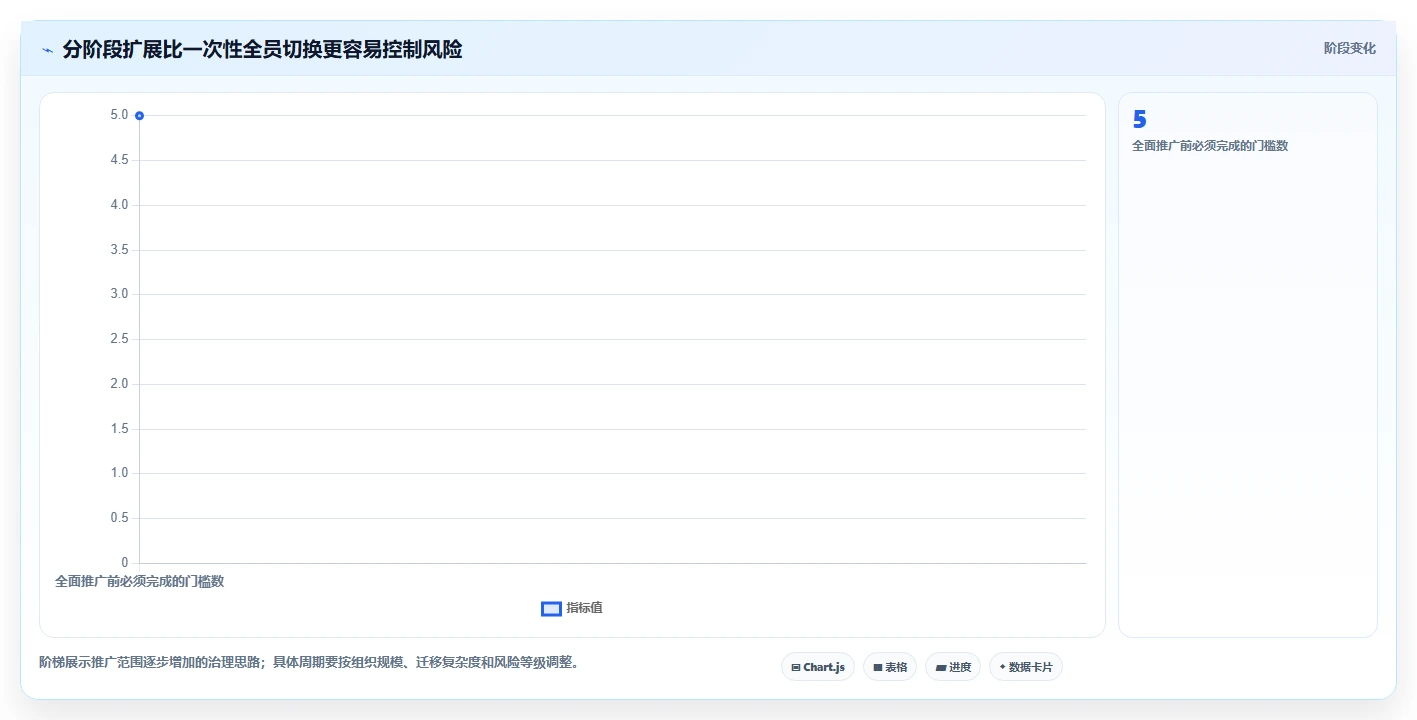This screenshot has height=720, width=1417.
Task: Click the y-axis tick 4.5
Action: [119, 160]
